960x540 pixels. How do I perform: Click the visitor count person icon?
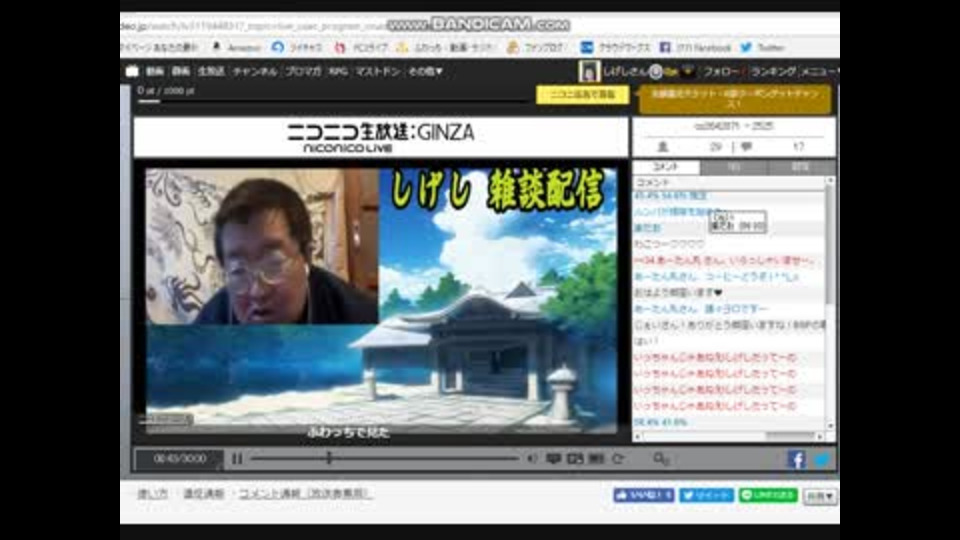pyautogui.click(x=663, y=147)
